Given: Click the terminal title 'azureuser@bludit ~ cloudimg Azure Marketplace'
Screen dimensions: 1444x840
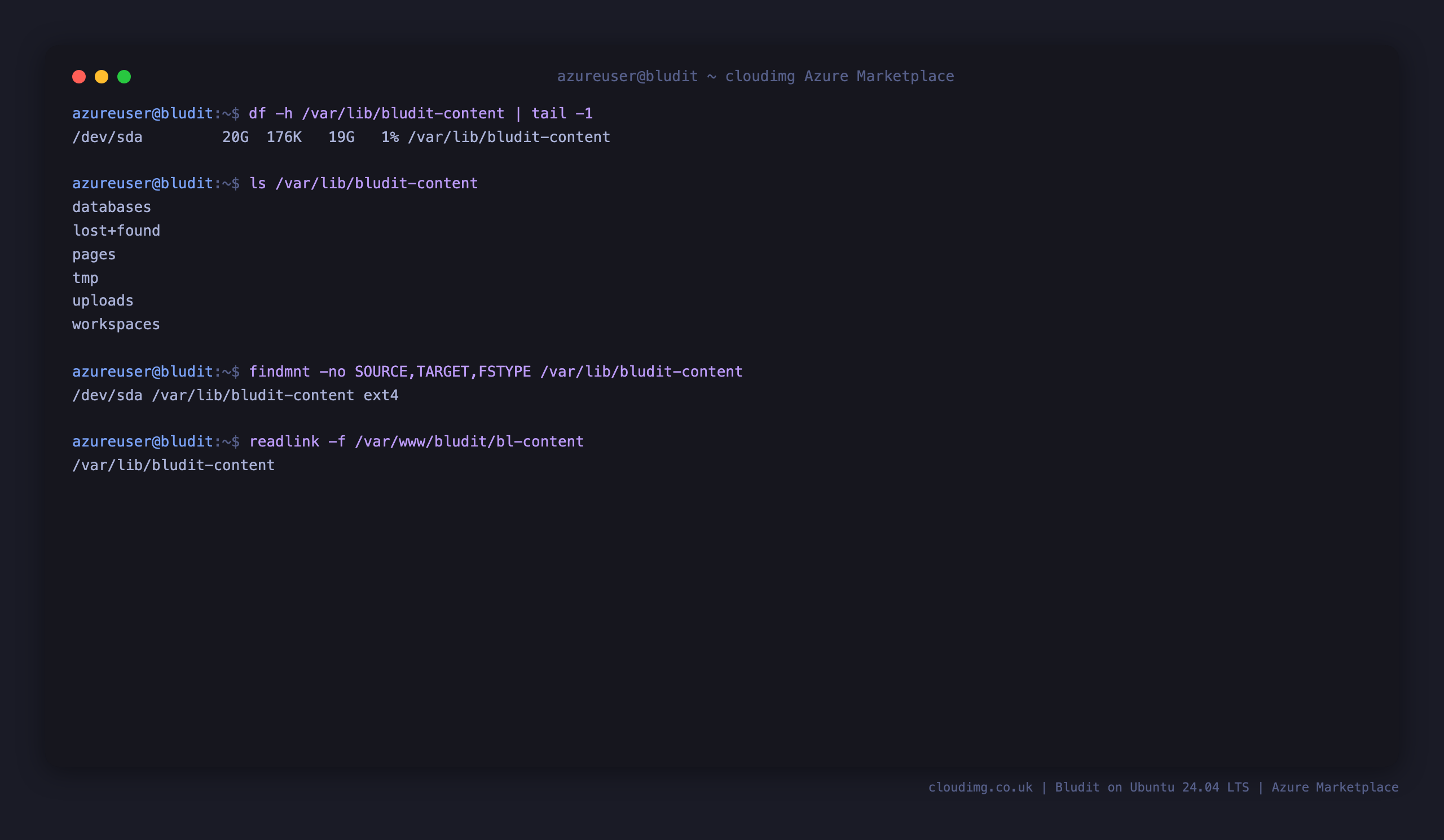Looking at the screenshot, I should click(x=756, y=76).
